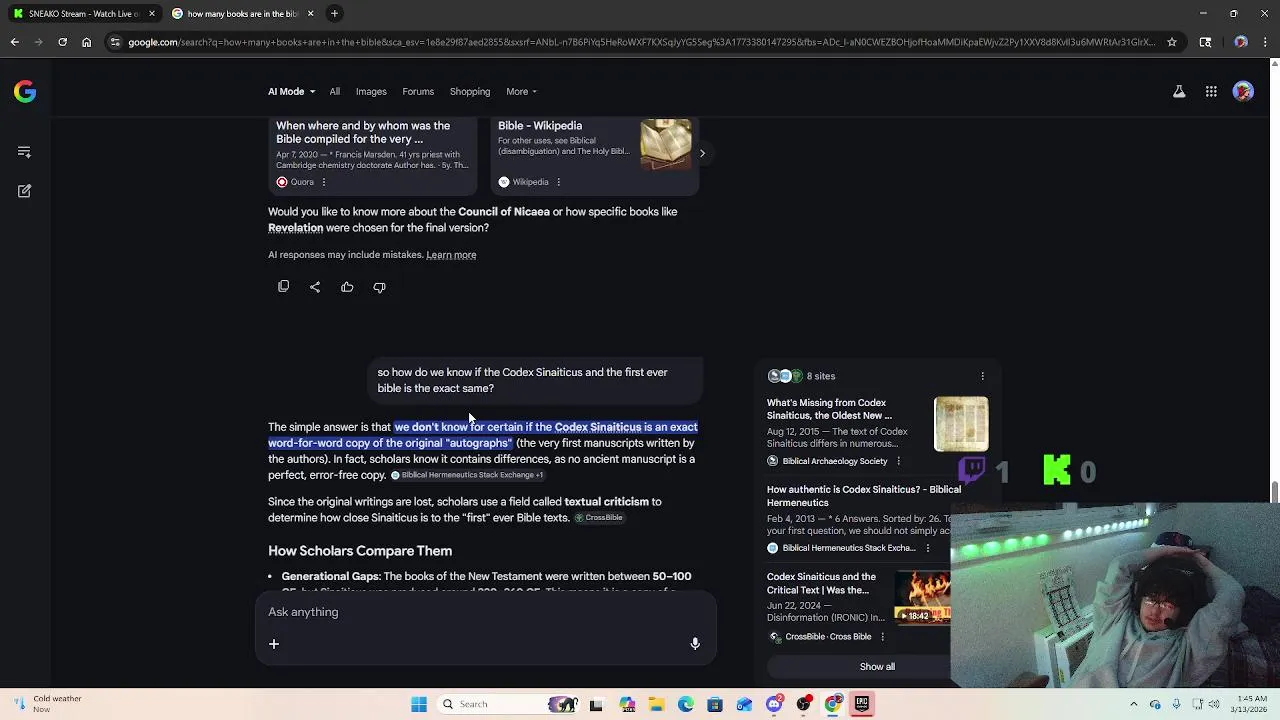Open Discord from the taskbar
The width and height of the screenshot is (1280, 720).
pos(774,704)
